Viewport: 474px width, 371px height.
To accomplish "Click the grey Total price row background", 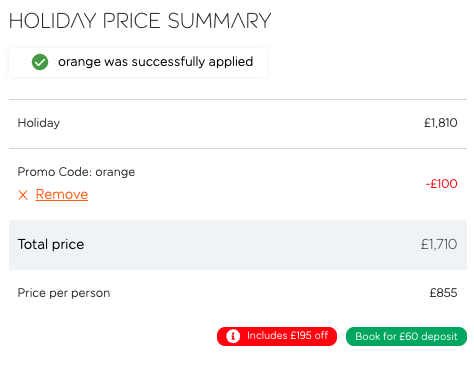I will 238,245.
